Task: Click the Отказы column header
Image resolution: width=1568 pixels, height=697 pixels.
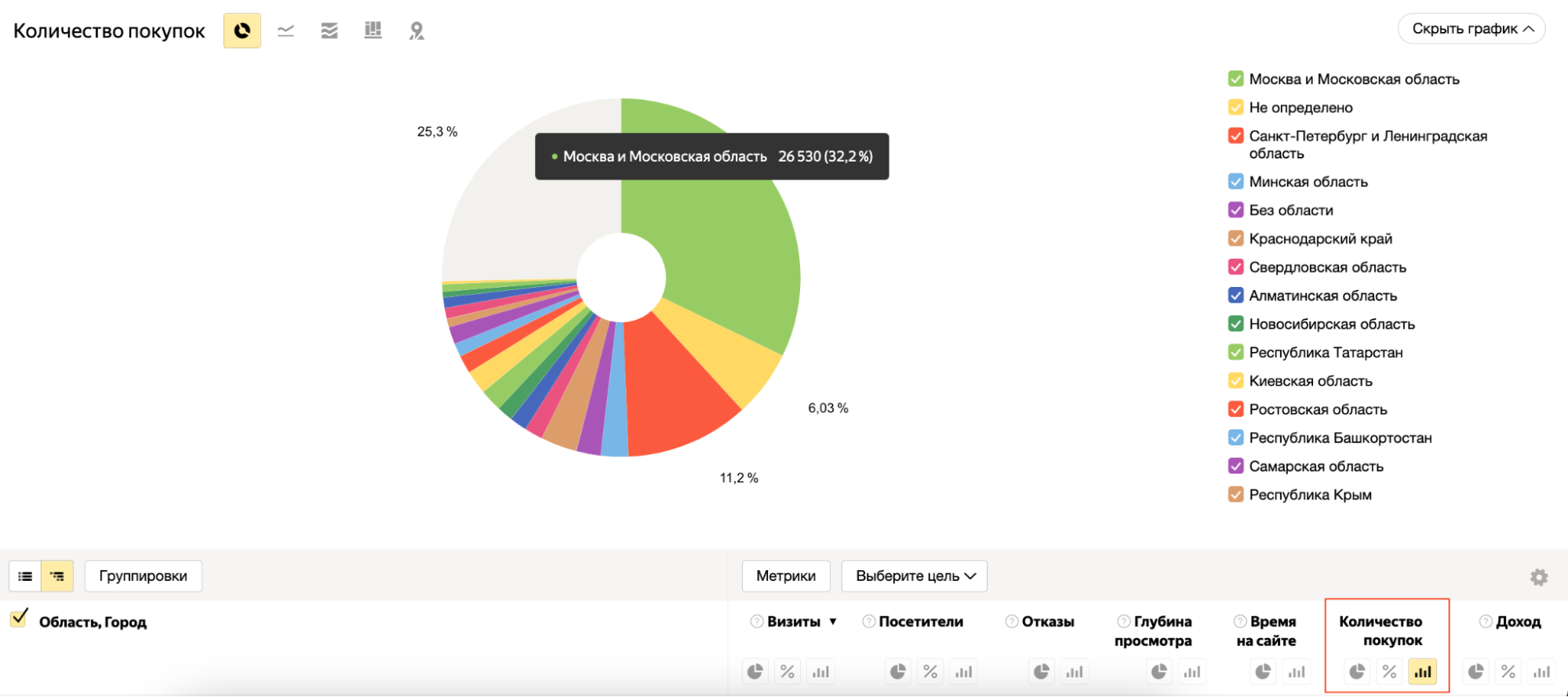Action: [x=1048, y=622]
